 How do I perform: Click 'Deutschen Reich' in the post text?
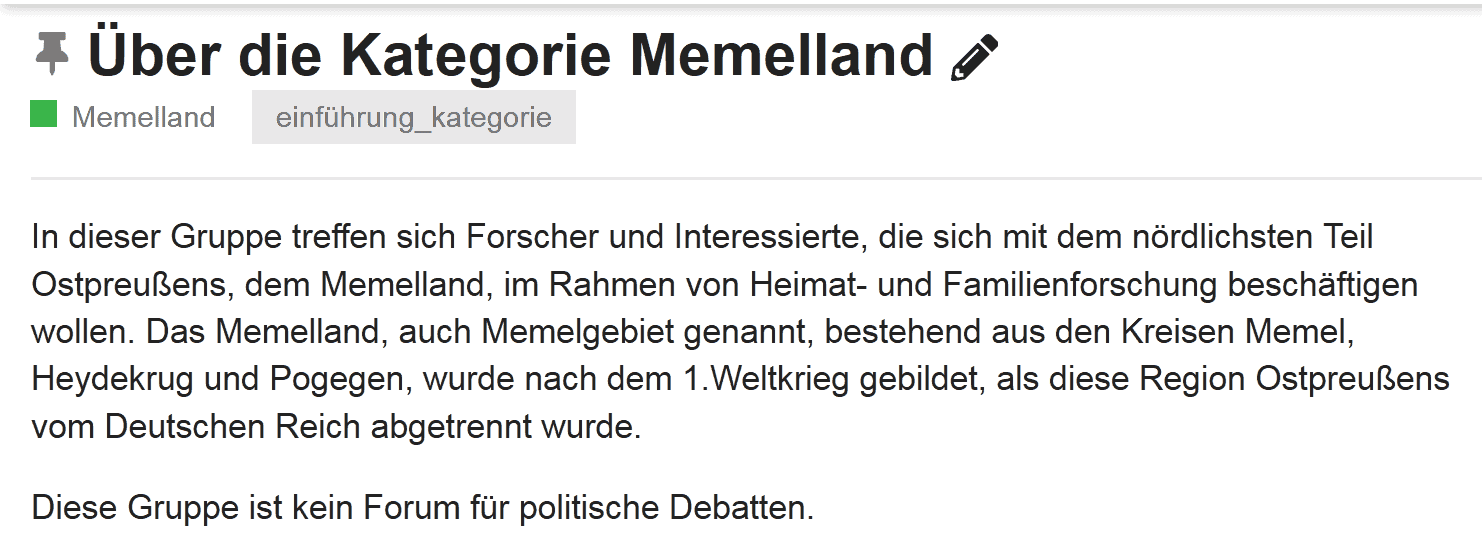pyautogui.click(x=232, y=427)
